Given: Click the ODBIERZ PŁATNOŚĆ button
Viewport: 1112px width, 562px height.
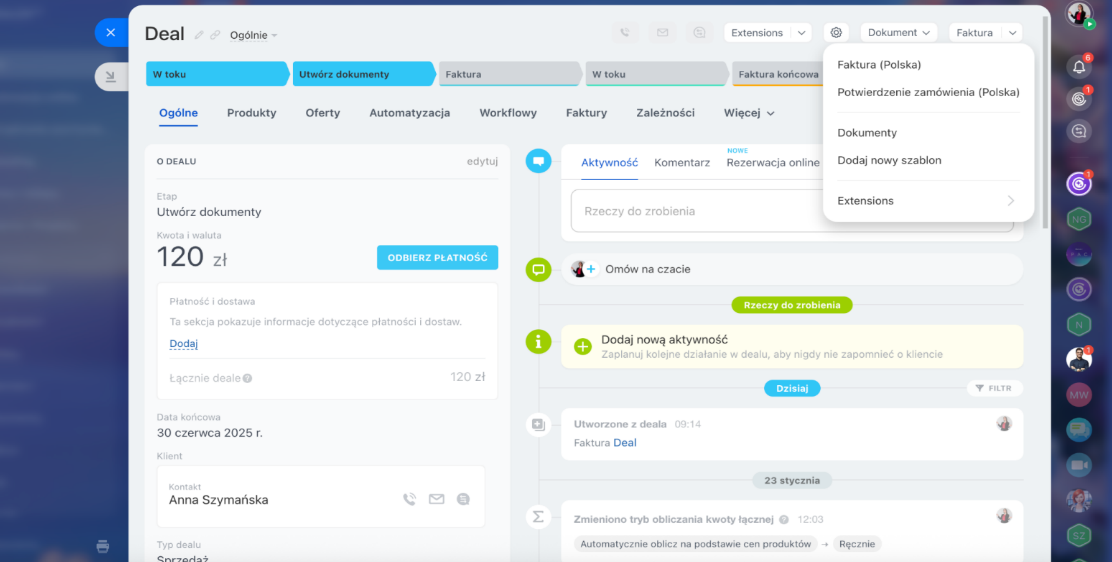Looking at the screenshot, I should coord(437,257).
